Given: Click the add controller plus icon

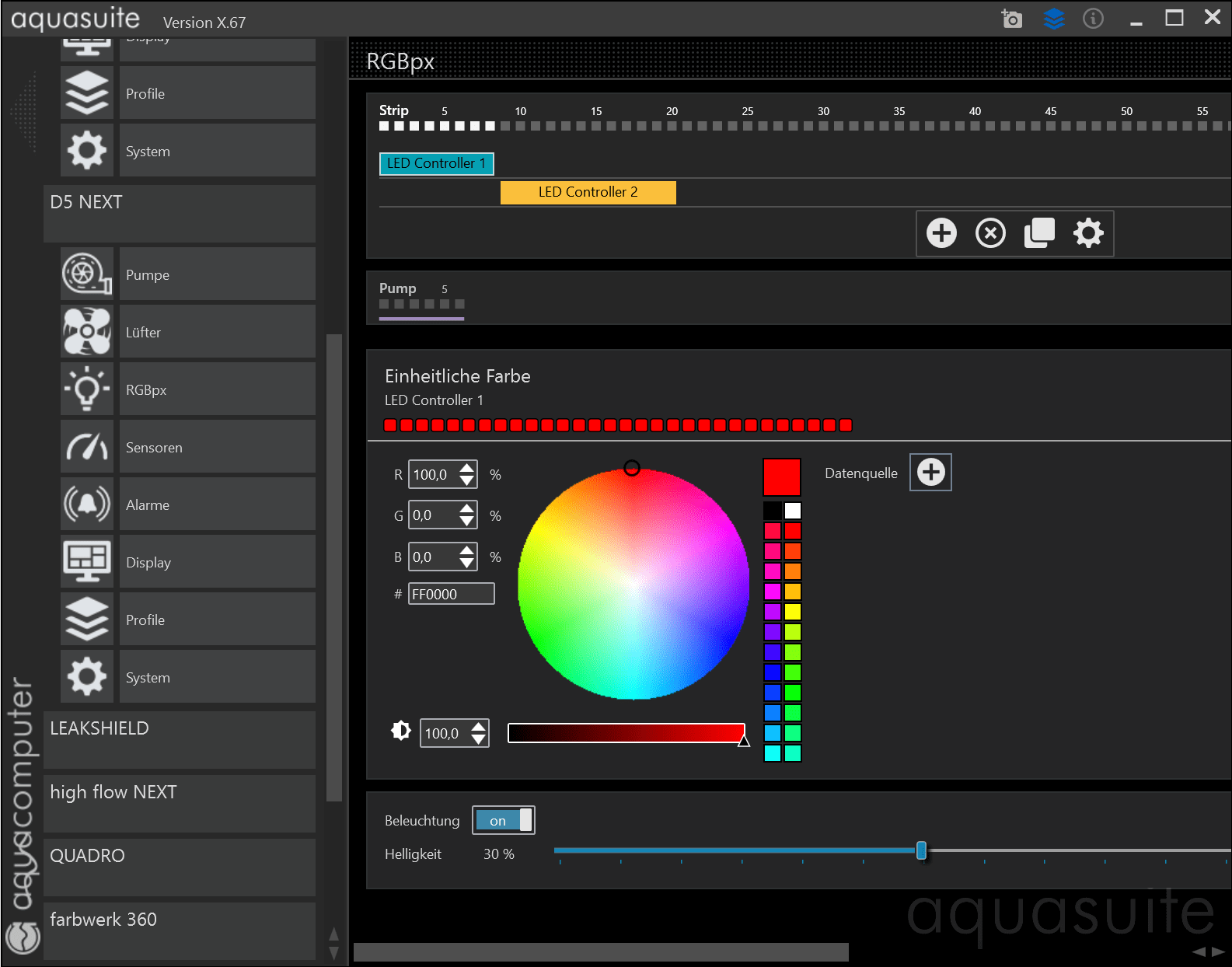Looking at the screenshot, I should [941, 233].
